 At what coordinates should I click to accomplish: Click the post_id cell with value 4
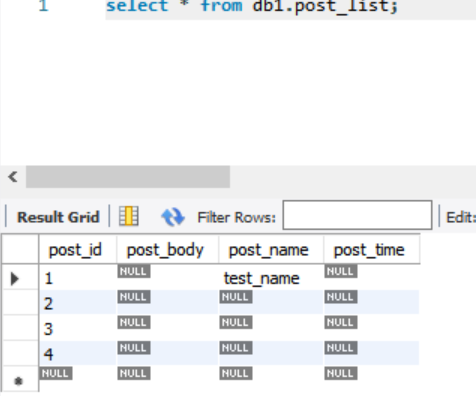78,353
